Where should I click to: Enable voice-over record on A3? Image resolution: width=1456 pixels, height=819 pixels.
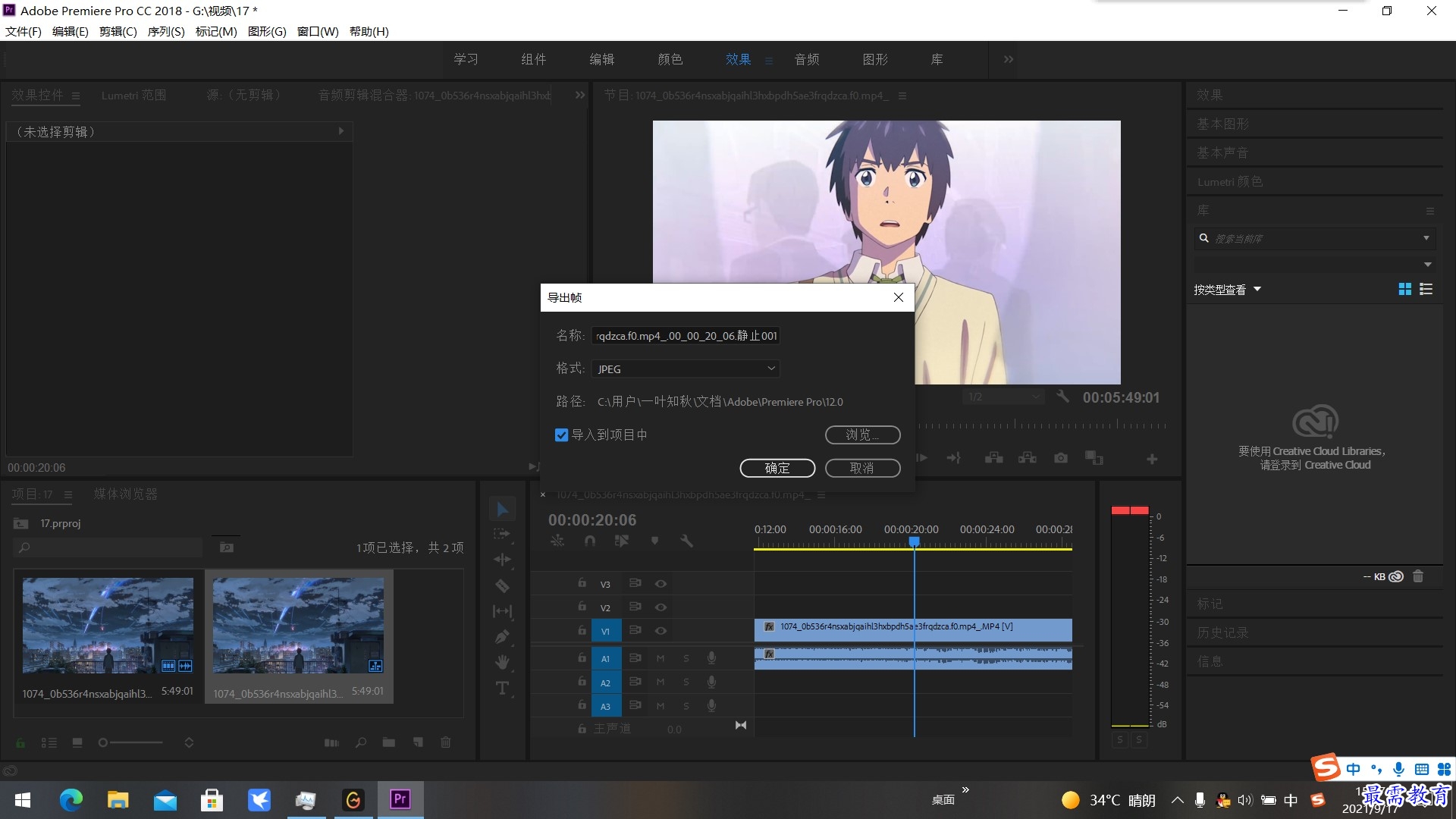pyautogui.click(x=711, y=706)
